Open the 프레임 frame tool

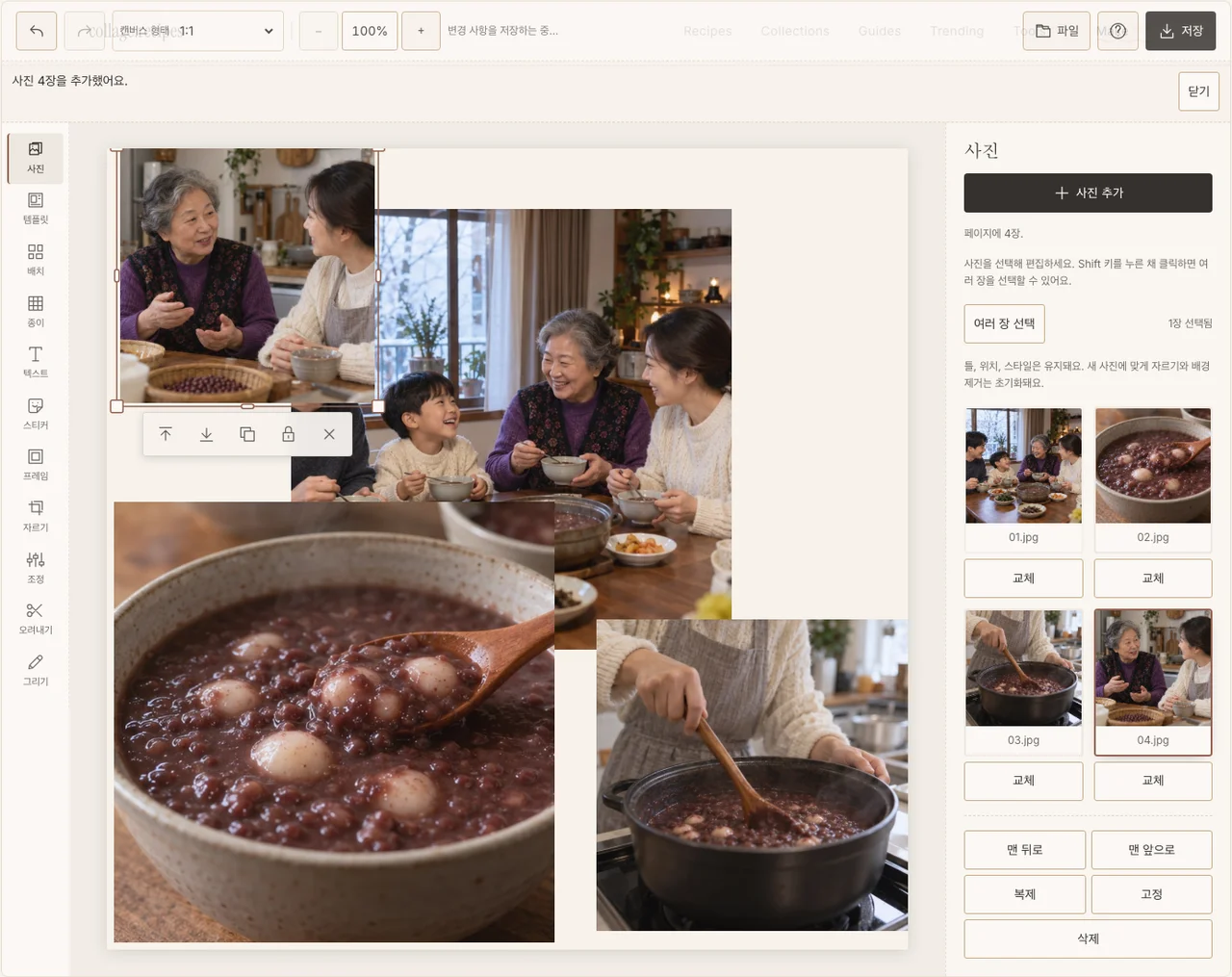[36, 465]
